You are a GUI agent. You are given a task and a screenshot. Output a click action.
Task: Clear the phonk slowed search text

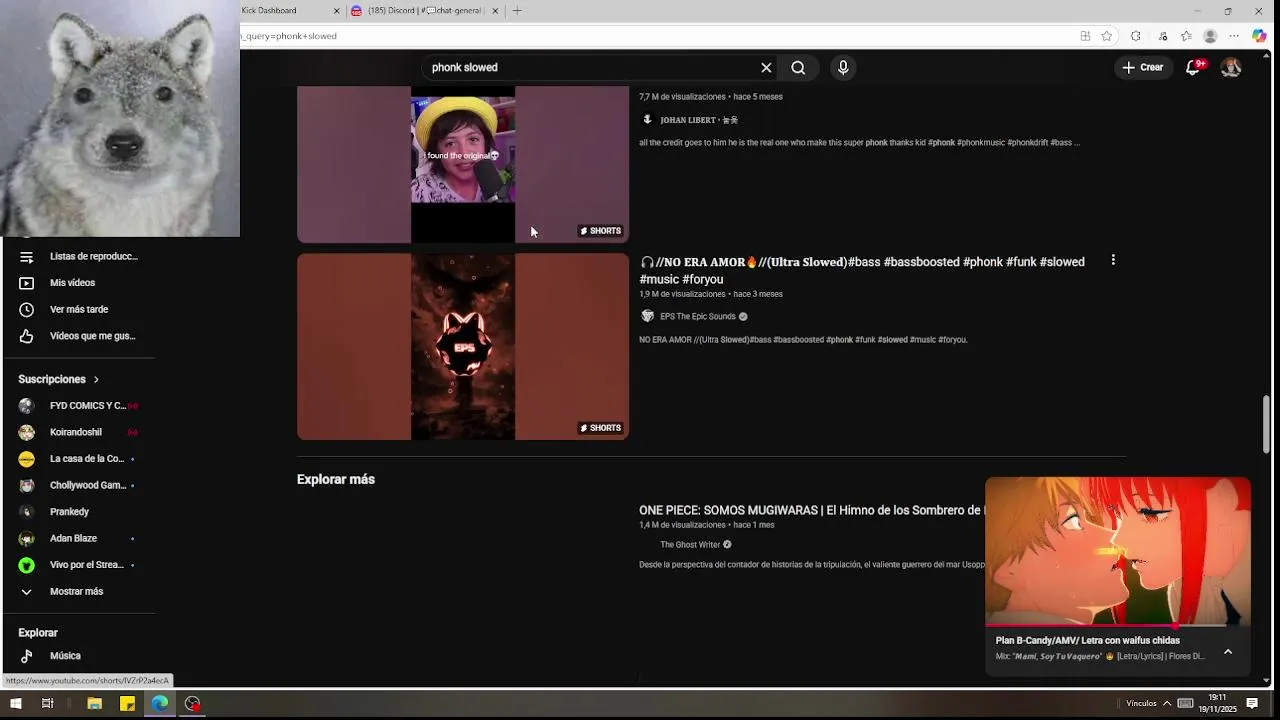point(766,68)
